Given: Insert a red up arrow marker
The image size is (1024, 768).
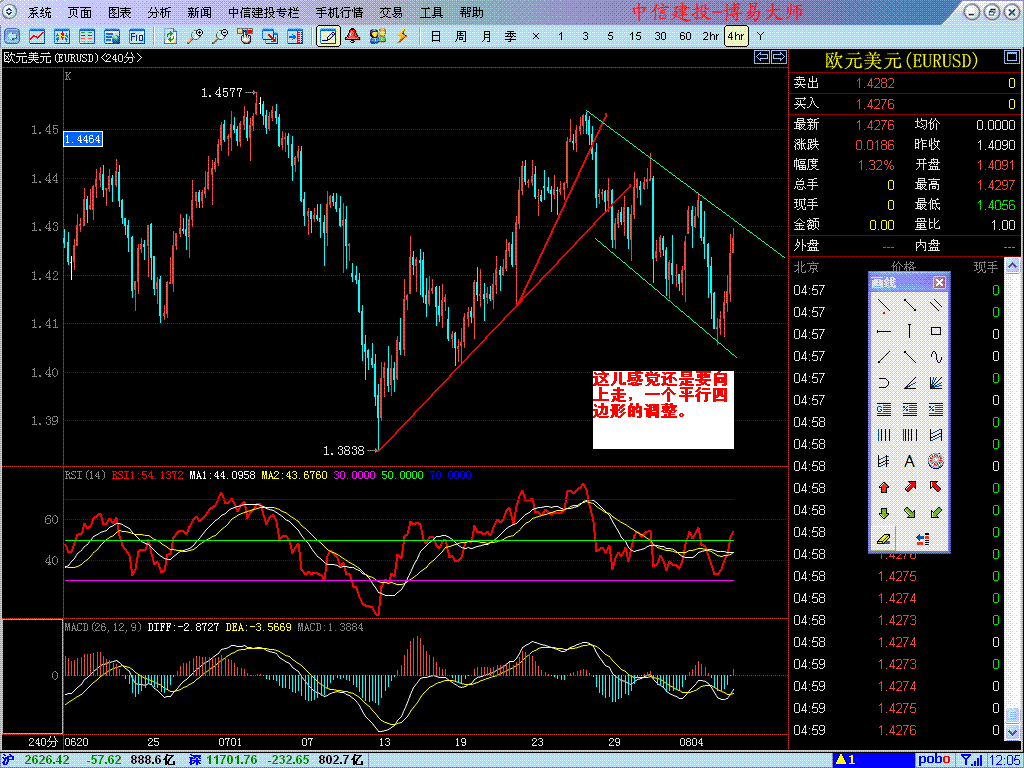Looking at the screenshot, I should tap(884, 487).
